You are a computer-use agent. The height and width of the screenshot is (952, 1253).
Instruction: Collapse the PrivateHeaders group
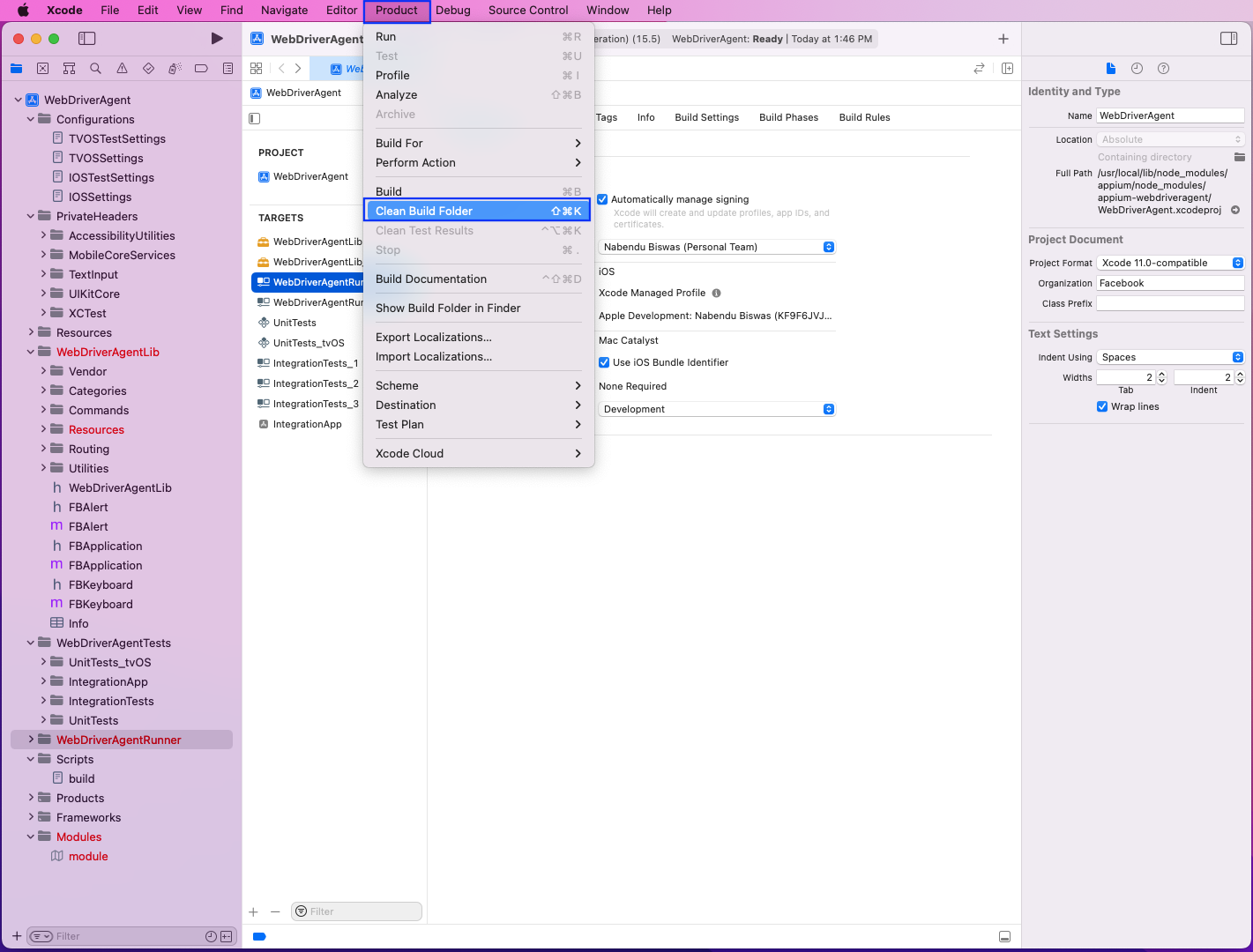pyautogui.click(x=31, y=216)
